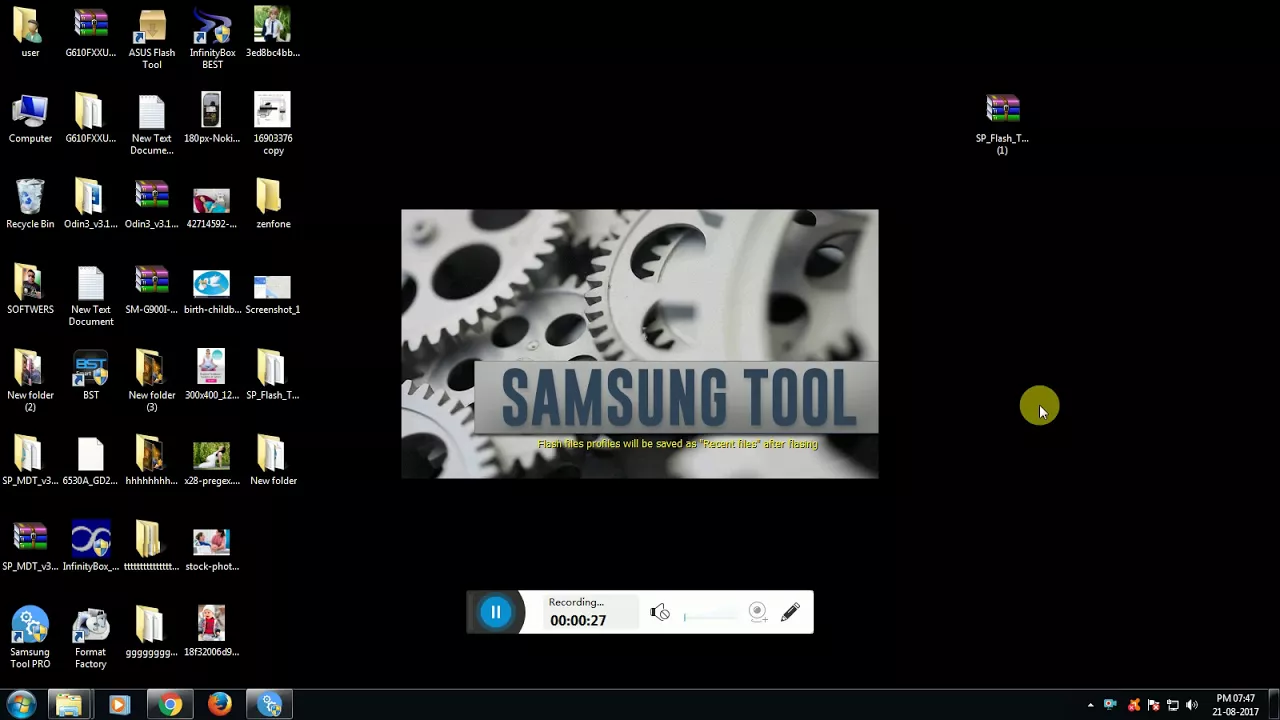The image size is (1280, 720).
Task: Select the Samsung Tool PRO shortcut
Action: coord(30,638)
